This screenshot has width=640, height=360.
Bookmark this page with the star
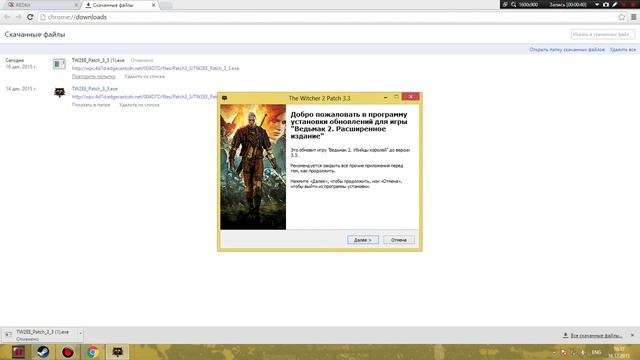621,17
